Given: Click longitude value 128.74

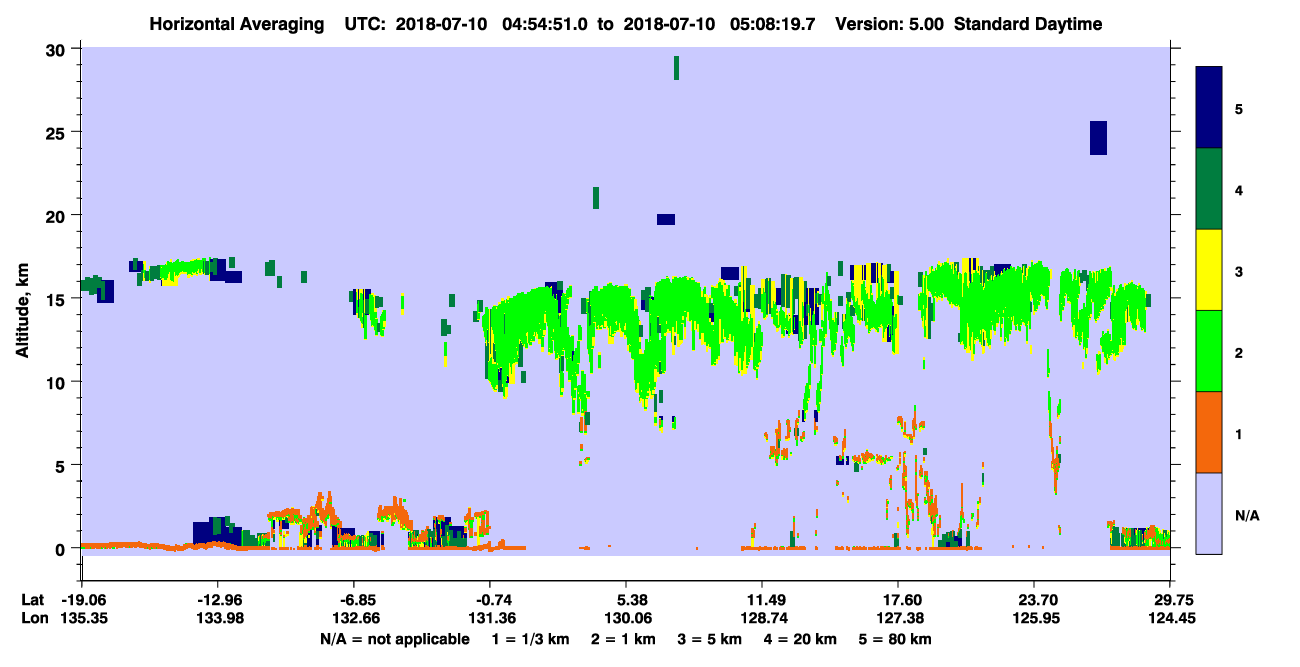Looking at the screenshot, I should click(762, 618).
